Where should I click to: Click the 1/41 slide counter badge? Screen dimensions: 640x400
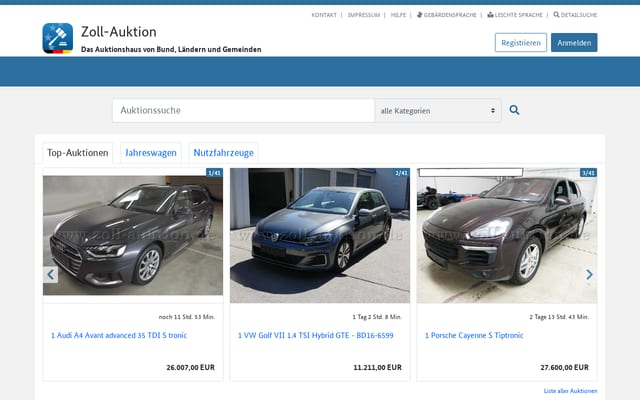pyautogui.click(x=214, y=173)
